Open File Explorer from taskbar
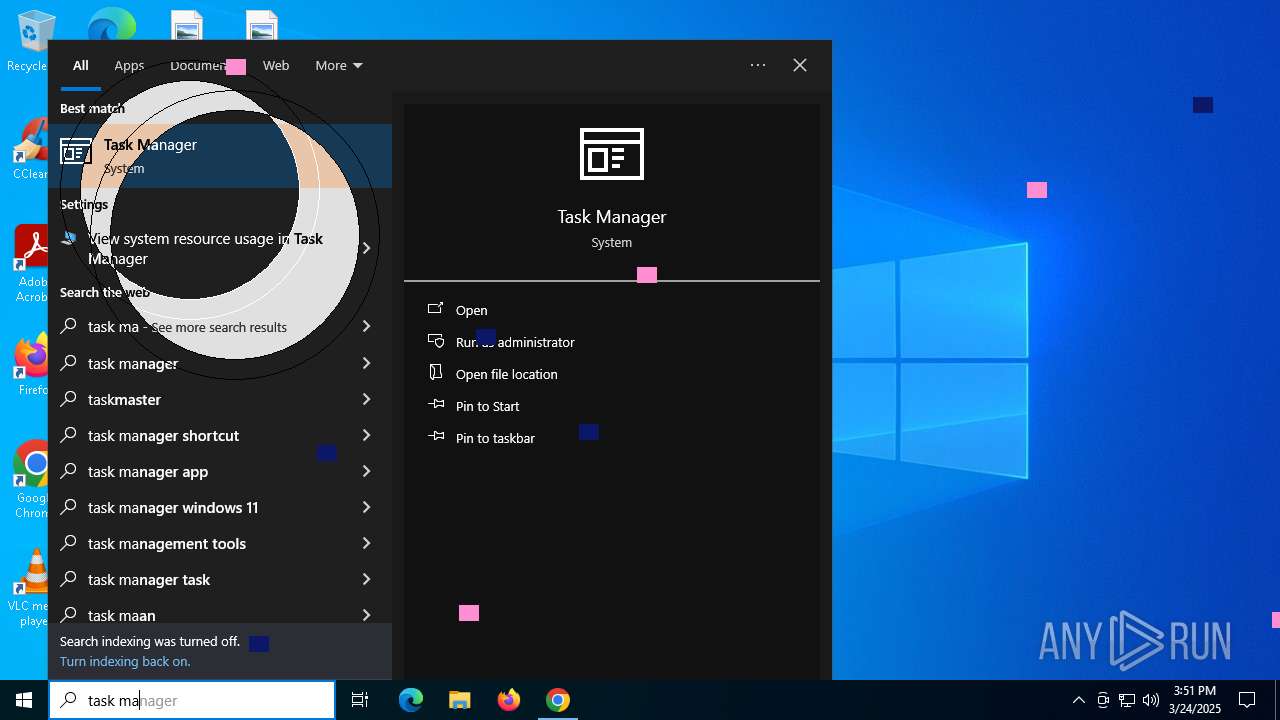Viewport: 1280px width, 720px height. (x=460, y=700)
